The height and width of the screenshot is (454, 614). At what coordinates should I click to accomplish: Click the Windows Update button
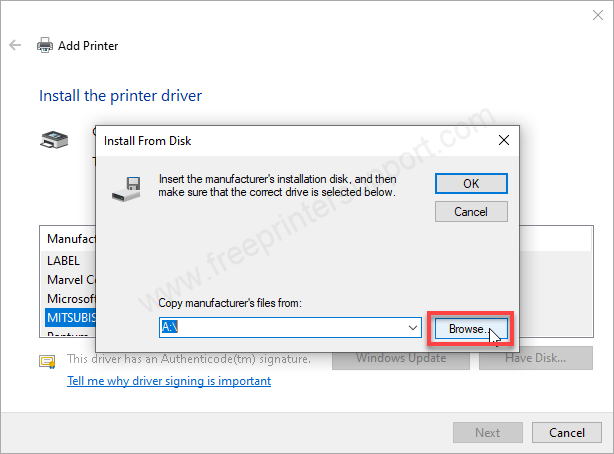coord(402,358)
